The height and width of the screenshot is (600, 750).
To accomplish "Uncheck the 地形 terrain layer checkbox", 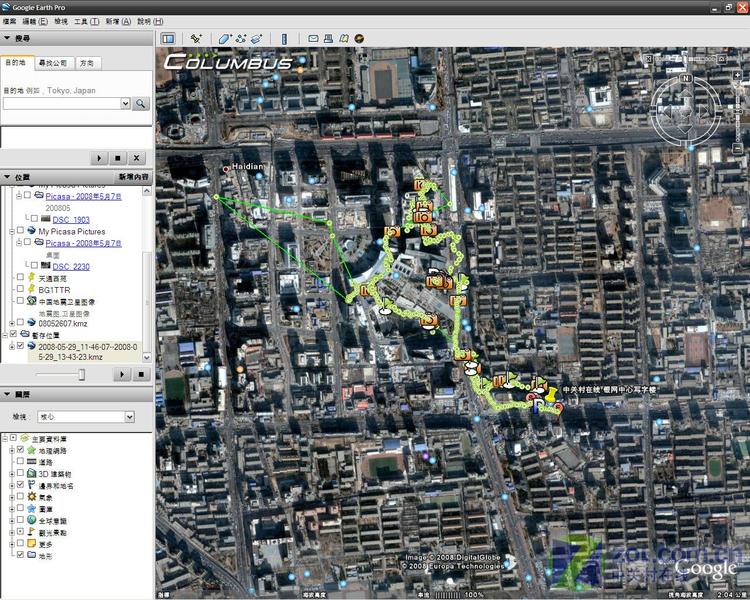I will pos(20,555).
